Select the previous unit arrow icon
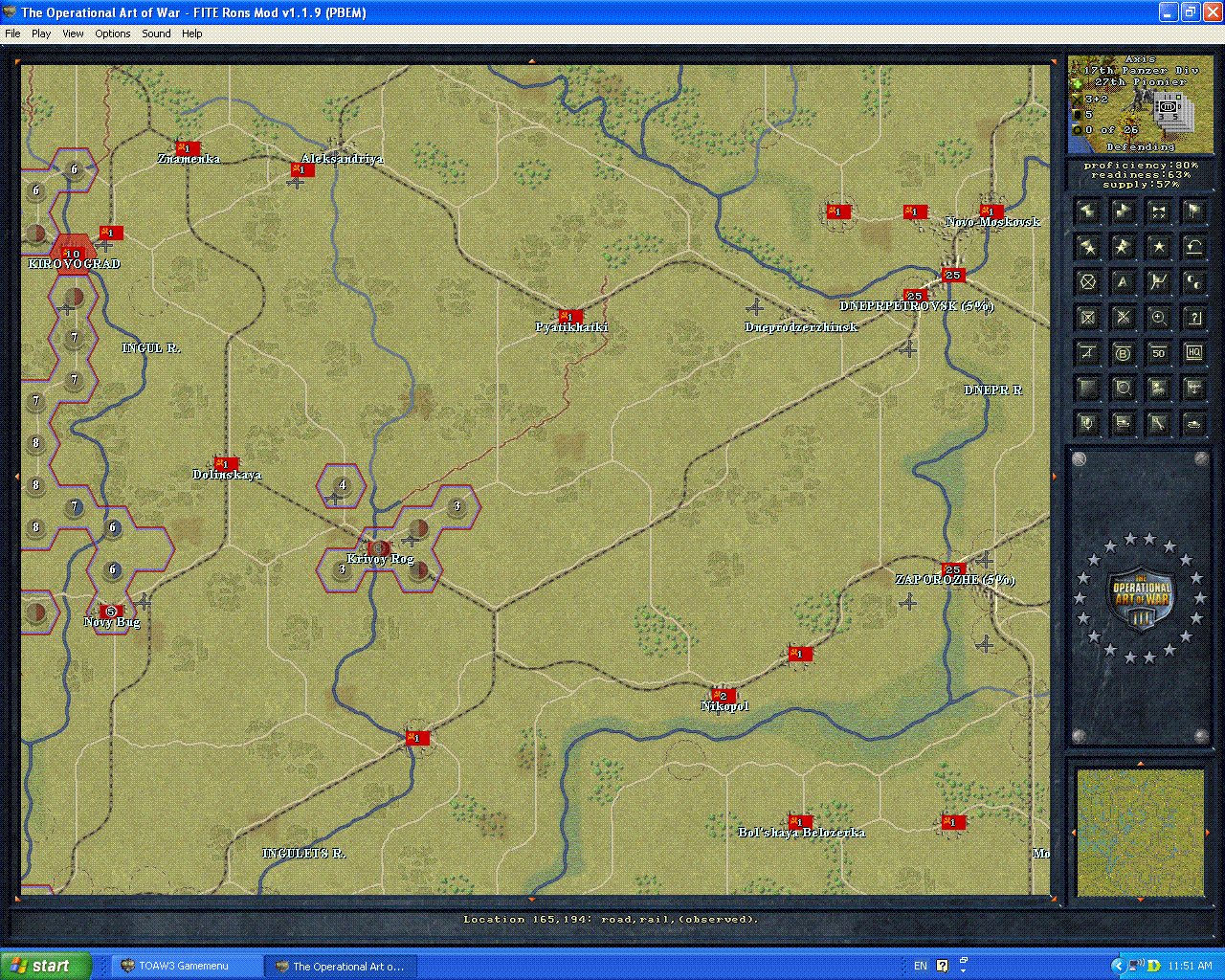 (1087, 211)
